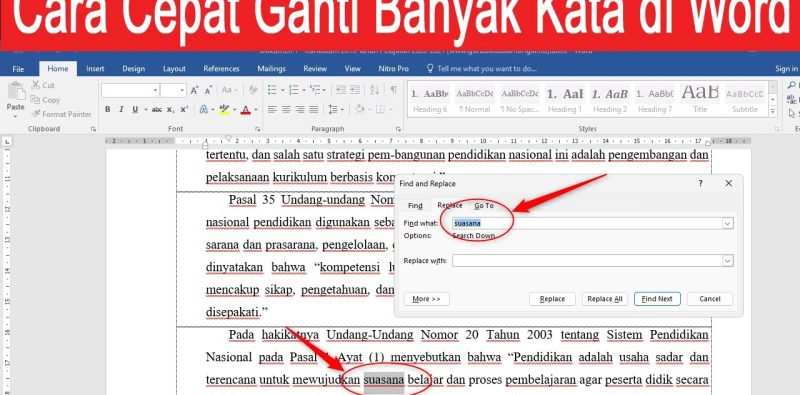Shrink font size with the smaller A icon
Screen dimensions: 800x395
point(208,90)
